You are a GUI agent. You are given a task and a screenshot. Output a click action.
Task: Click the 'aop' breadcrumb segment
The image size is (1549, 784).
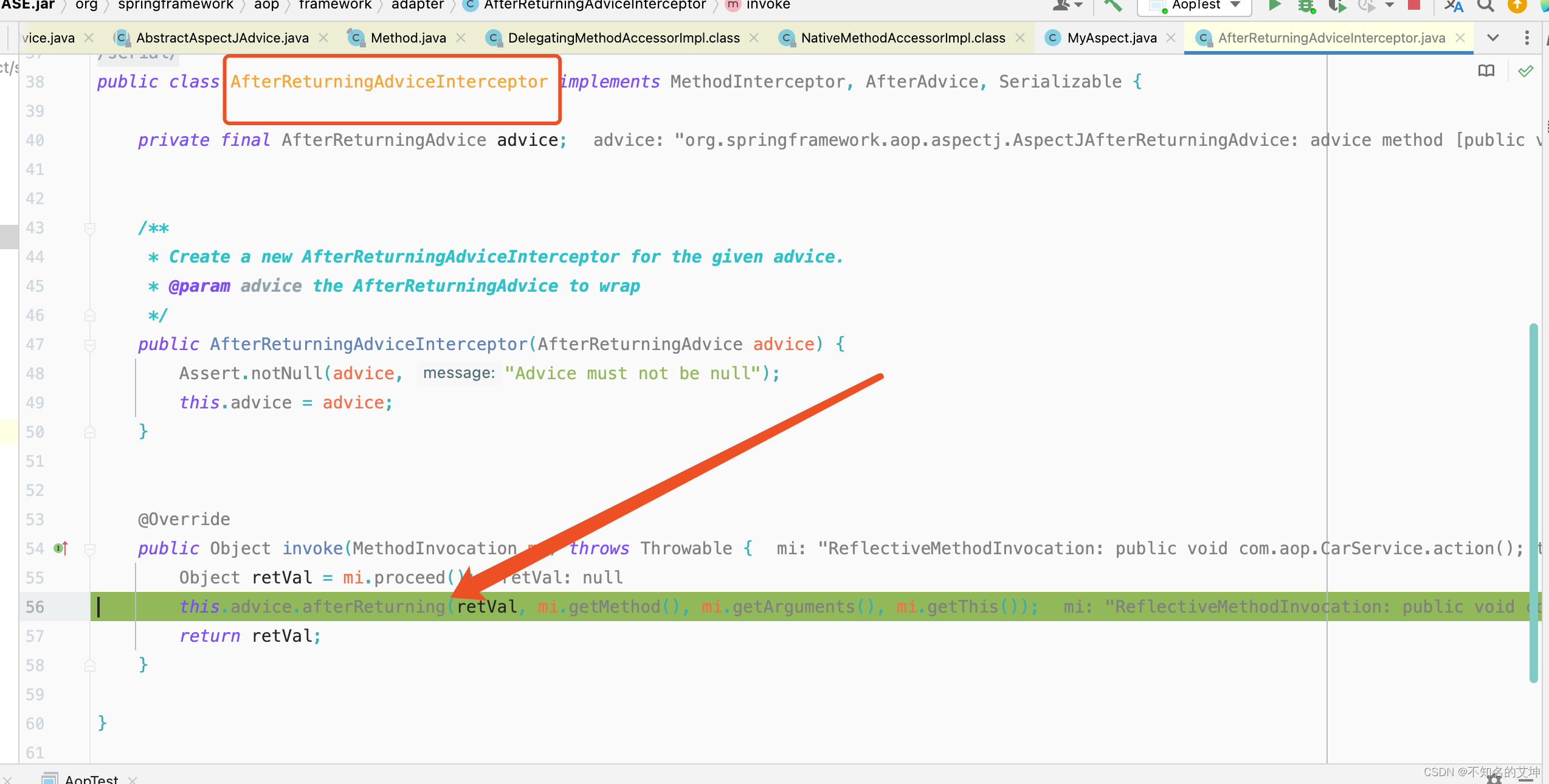[266, 5]
